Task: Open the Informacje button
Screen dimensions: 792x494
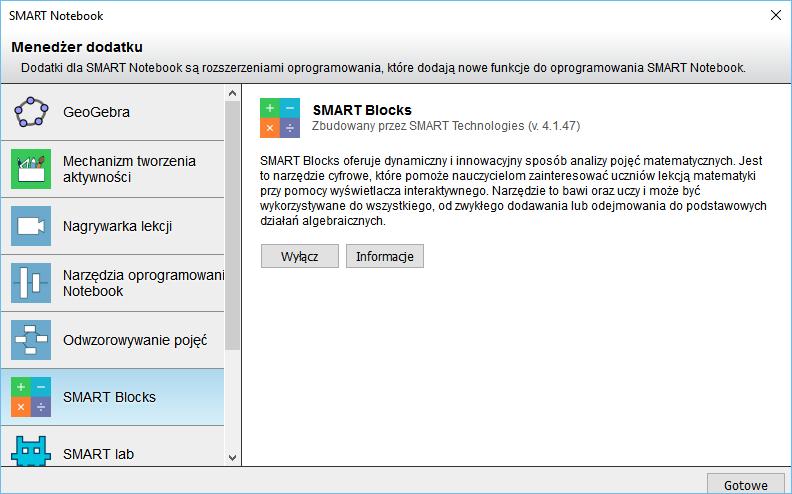Action: (385, 256)
